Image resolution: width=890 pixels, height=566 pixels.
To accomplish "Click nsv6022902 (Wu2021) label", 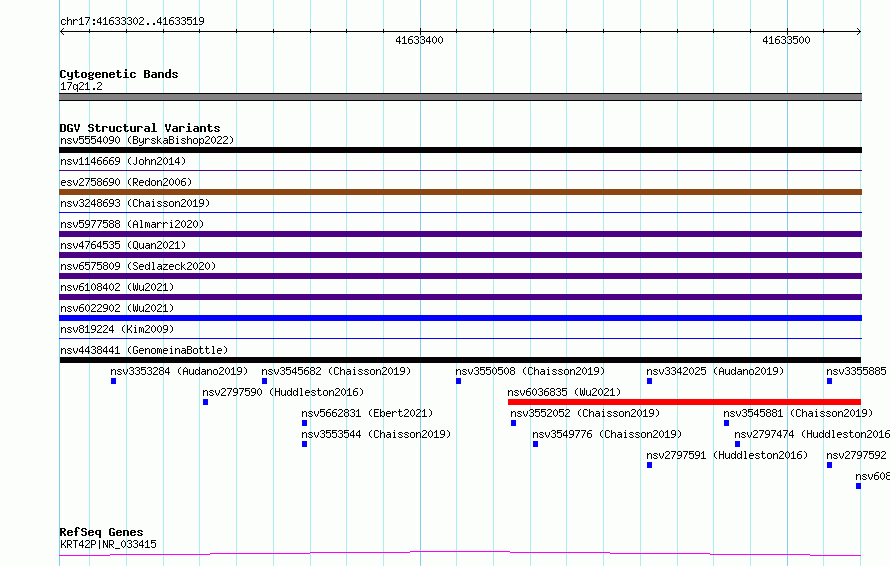I will click(117, 308).
